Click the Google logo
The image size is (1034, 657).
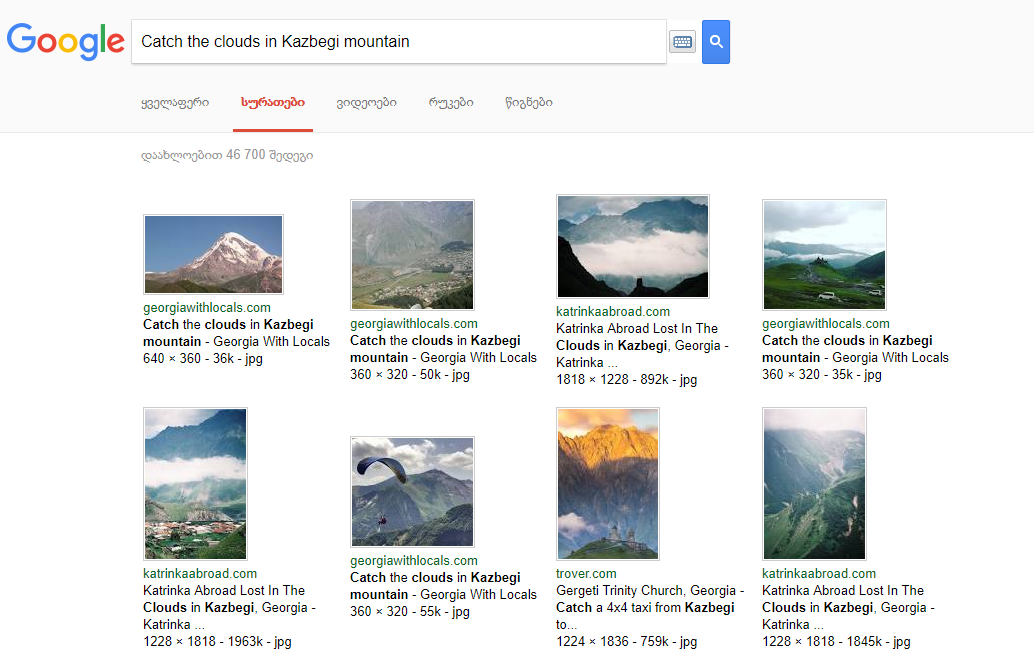pyautogui.click(x=65, y=41)
